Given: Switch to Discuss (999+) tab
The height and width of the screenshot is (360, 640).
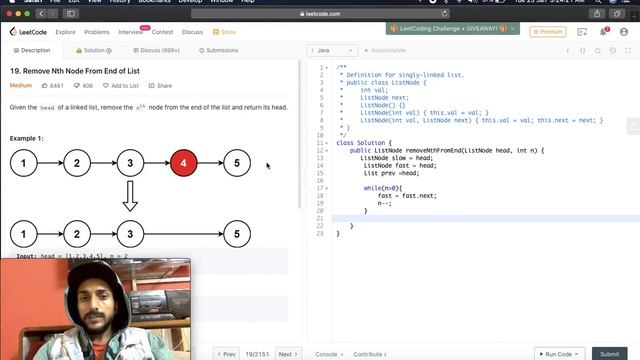Looking at the screenshot, I should click(x=156, y=50).
